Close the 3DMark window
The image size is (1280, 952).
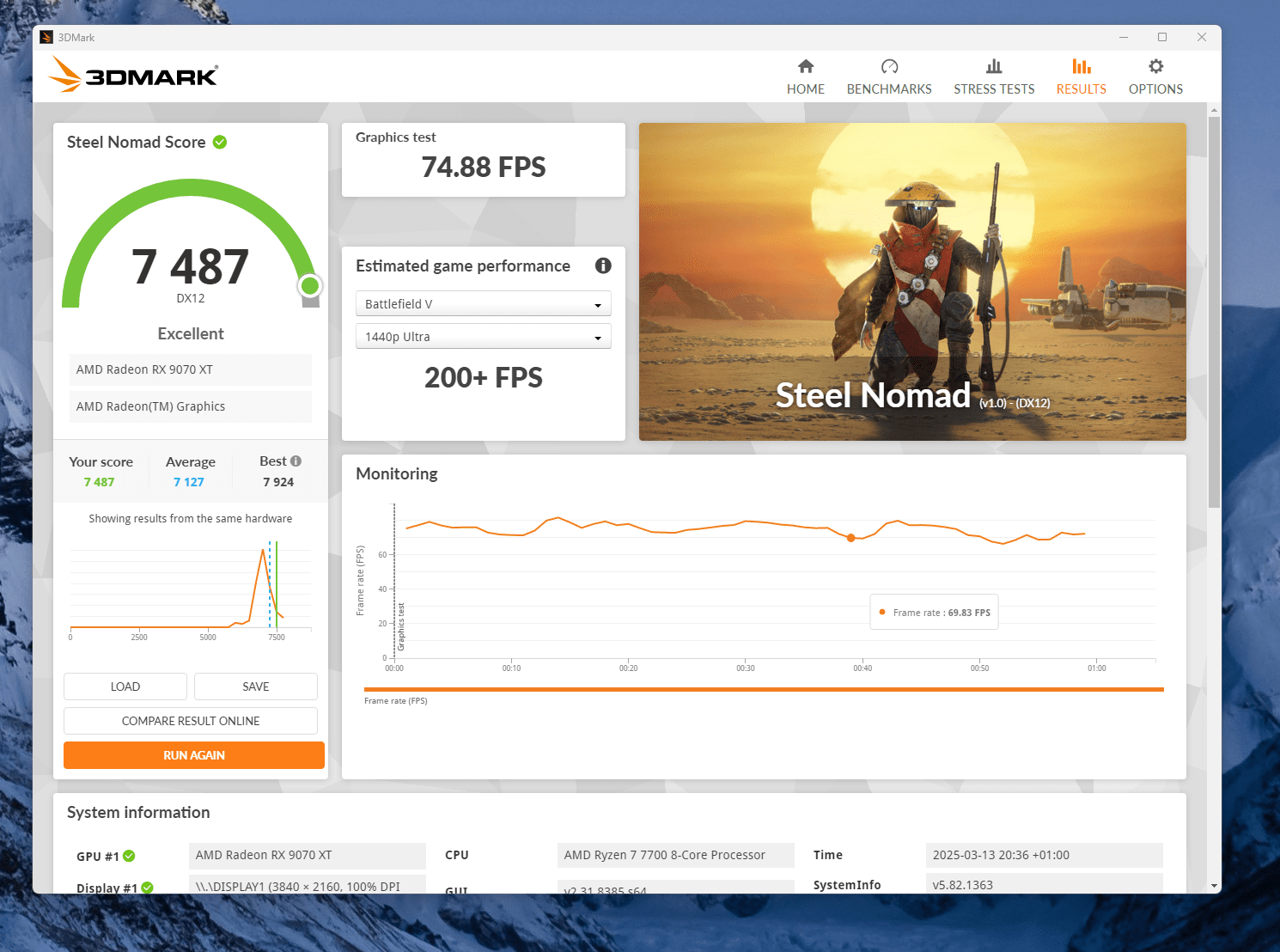click(1202, 37)
